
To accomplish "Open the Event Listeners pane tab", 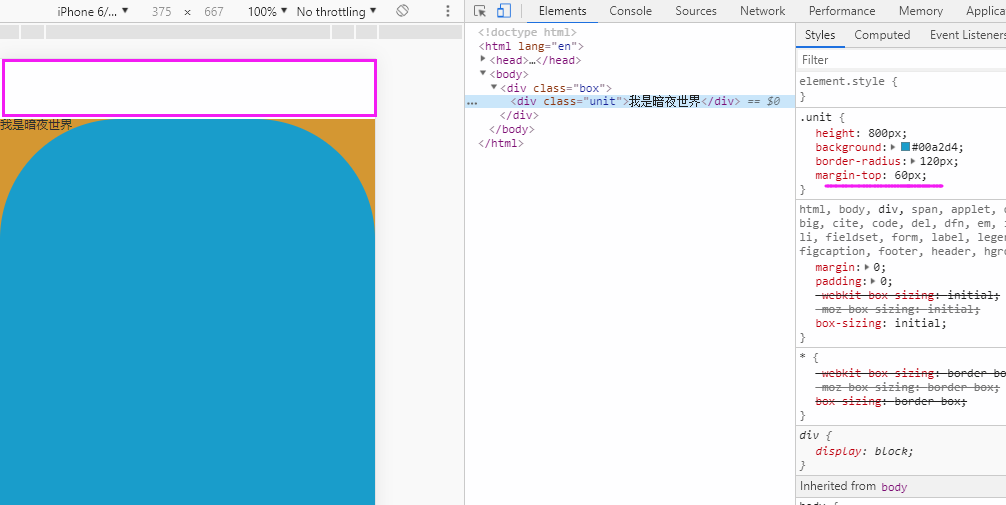I will (968, 35).
